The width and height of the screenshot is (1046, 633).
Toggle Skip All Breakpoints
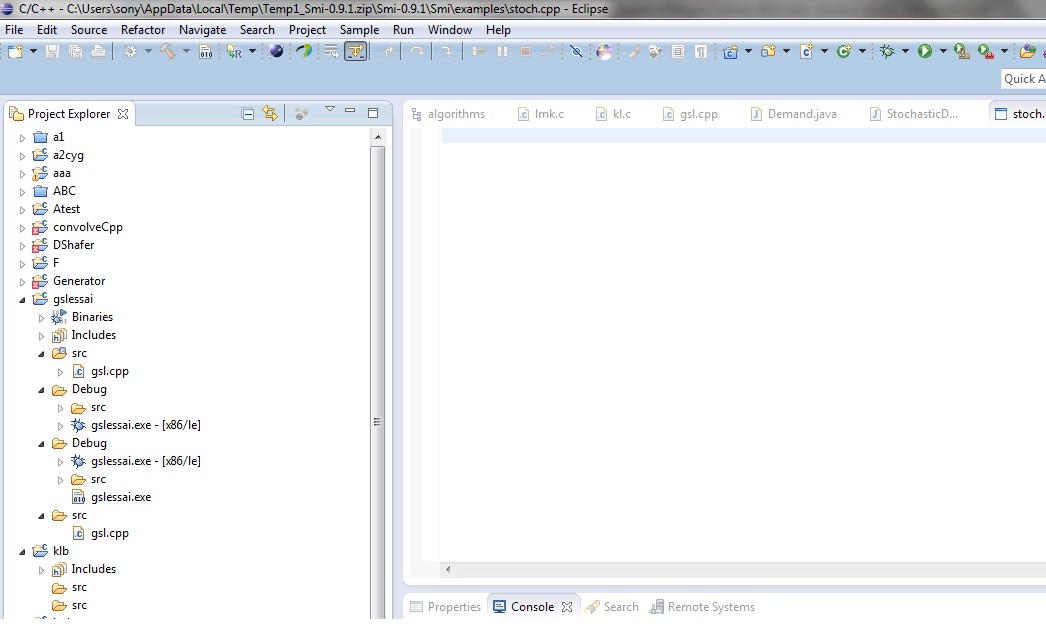[x=576, y=51]
